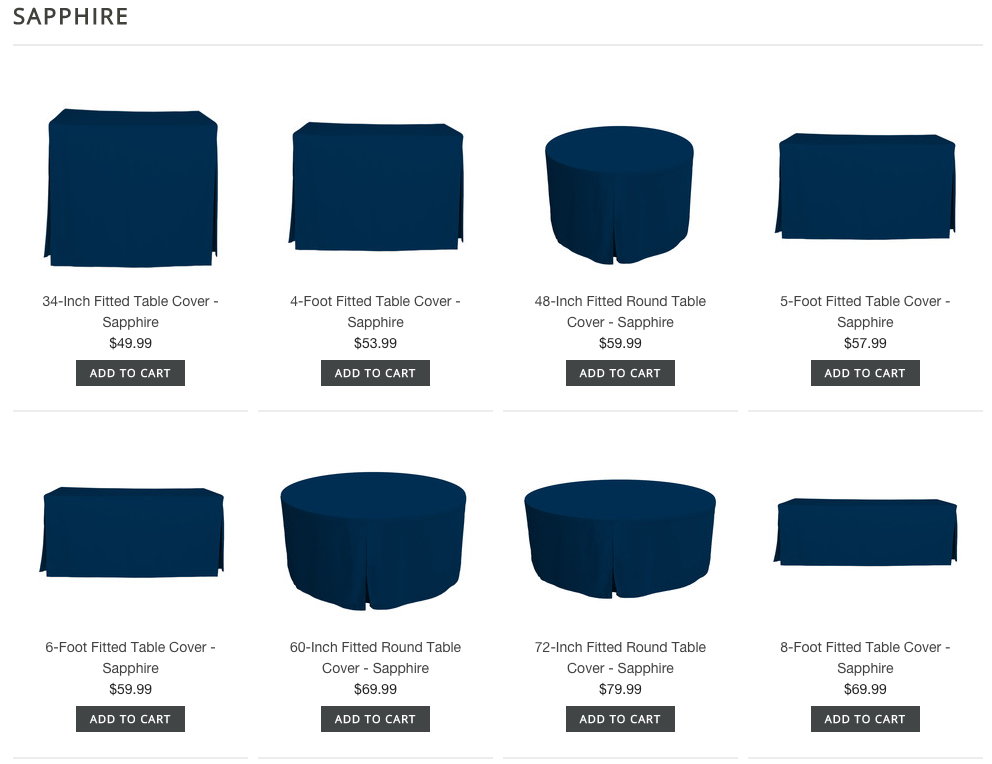Image resolution: width=992 pixels, height=764 pixels.
Task: Add the 4-Foot Fitted Table Cover to cart
Action: click(375, 373)
